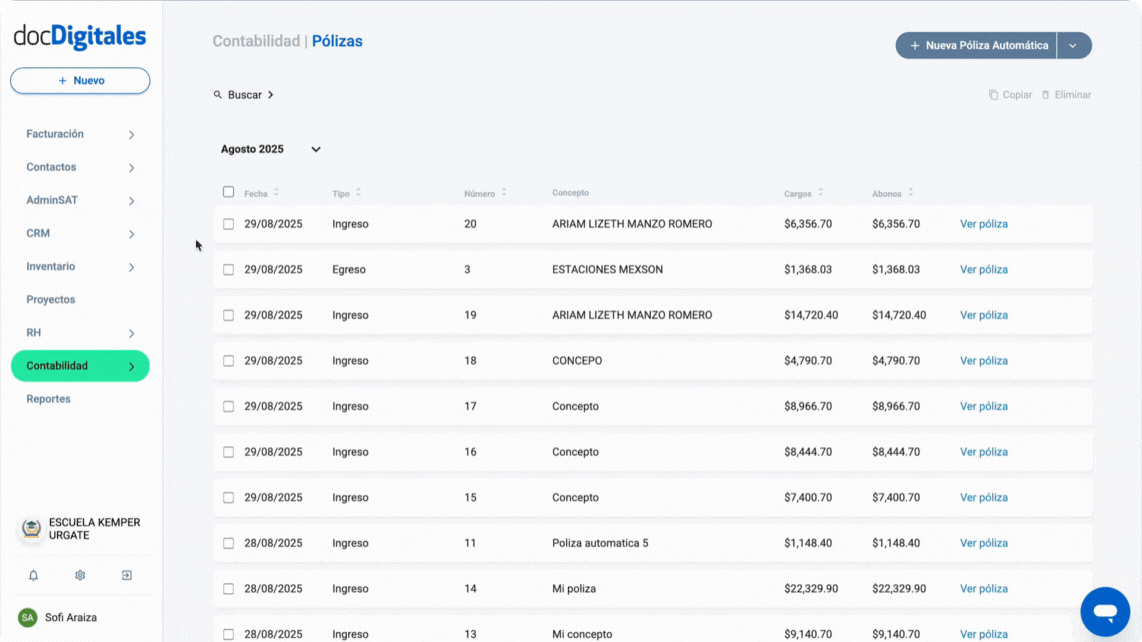Open settings using the gear icon

click(79, 575)
